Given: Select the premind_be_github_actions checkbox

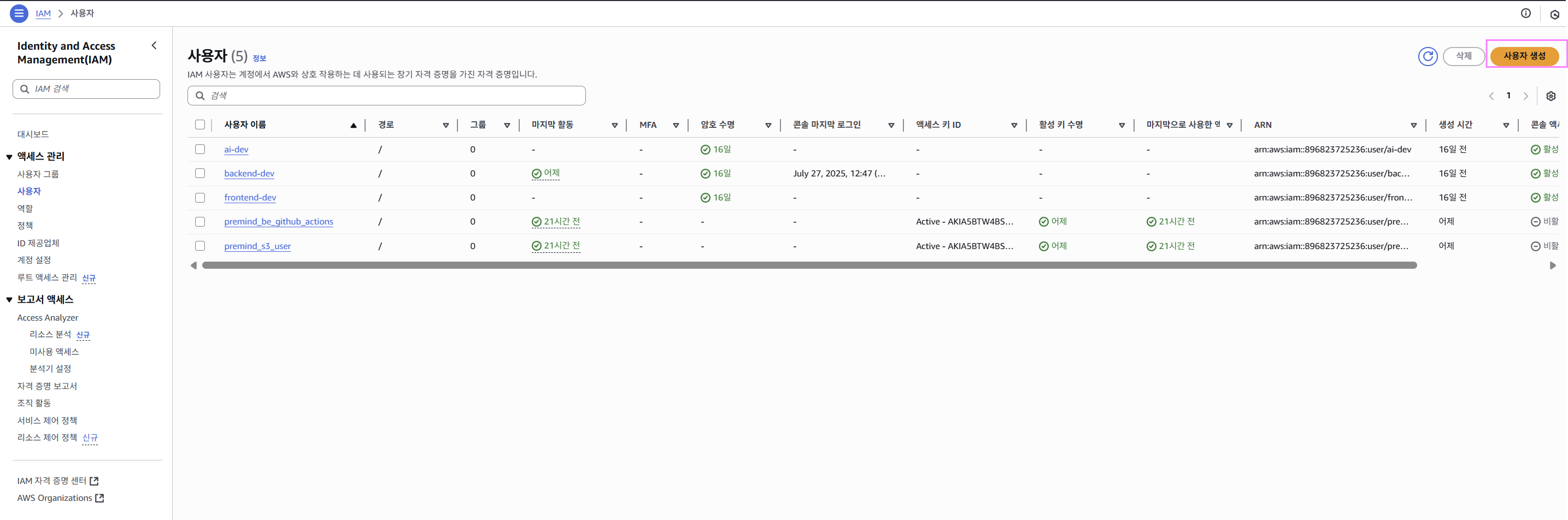Looking at the screenshot, I should 199,222.
